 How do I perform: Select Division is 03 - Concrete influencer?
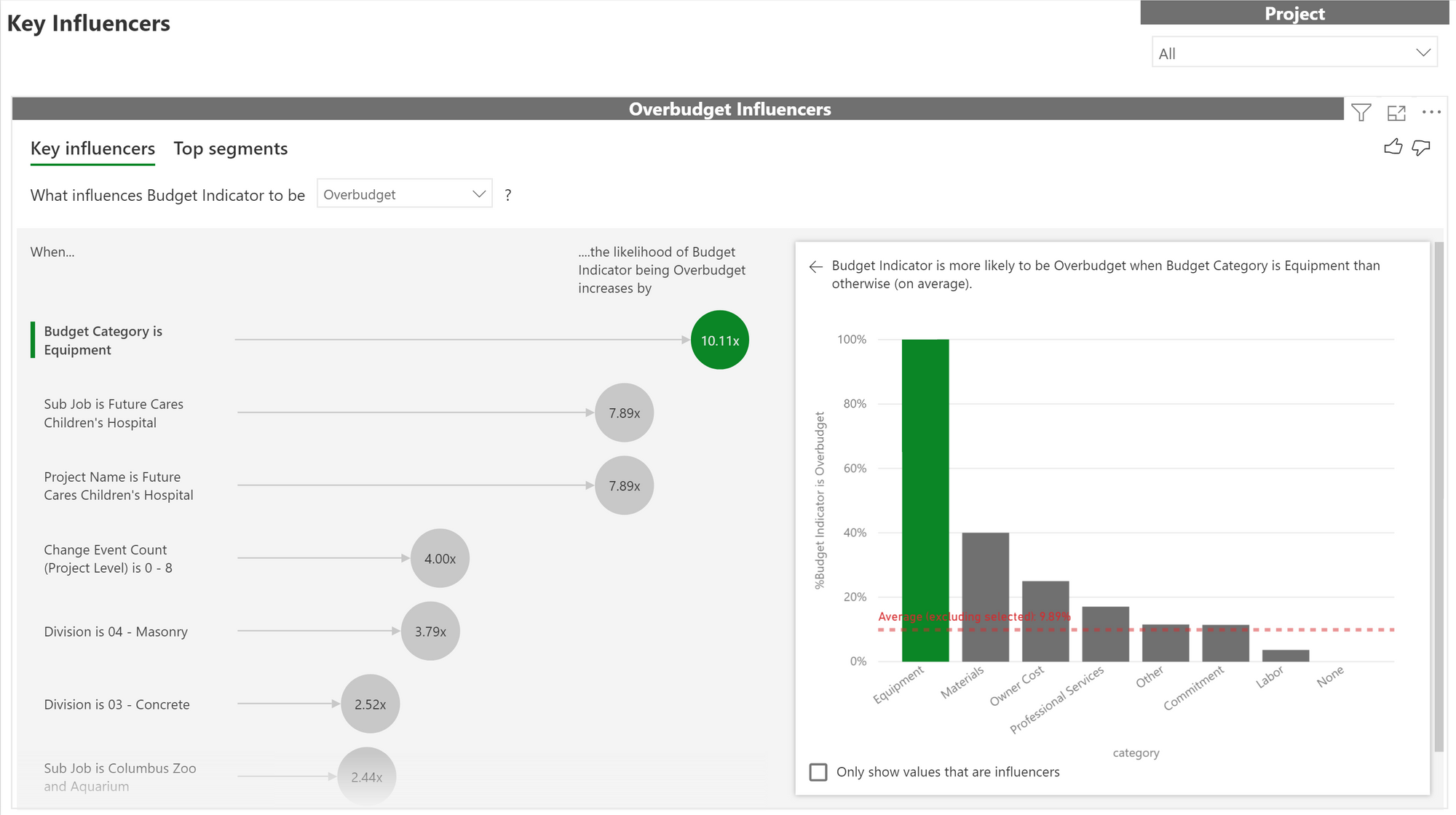point(116,704)
